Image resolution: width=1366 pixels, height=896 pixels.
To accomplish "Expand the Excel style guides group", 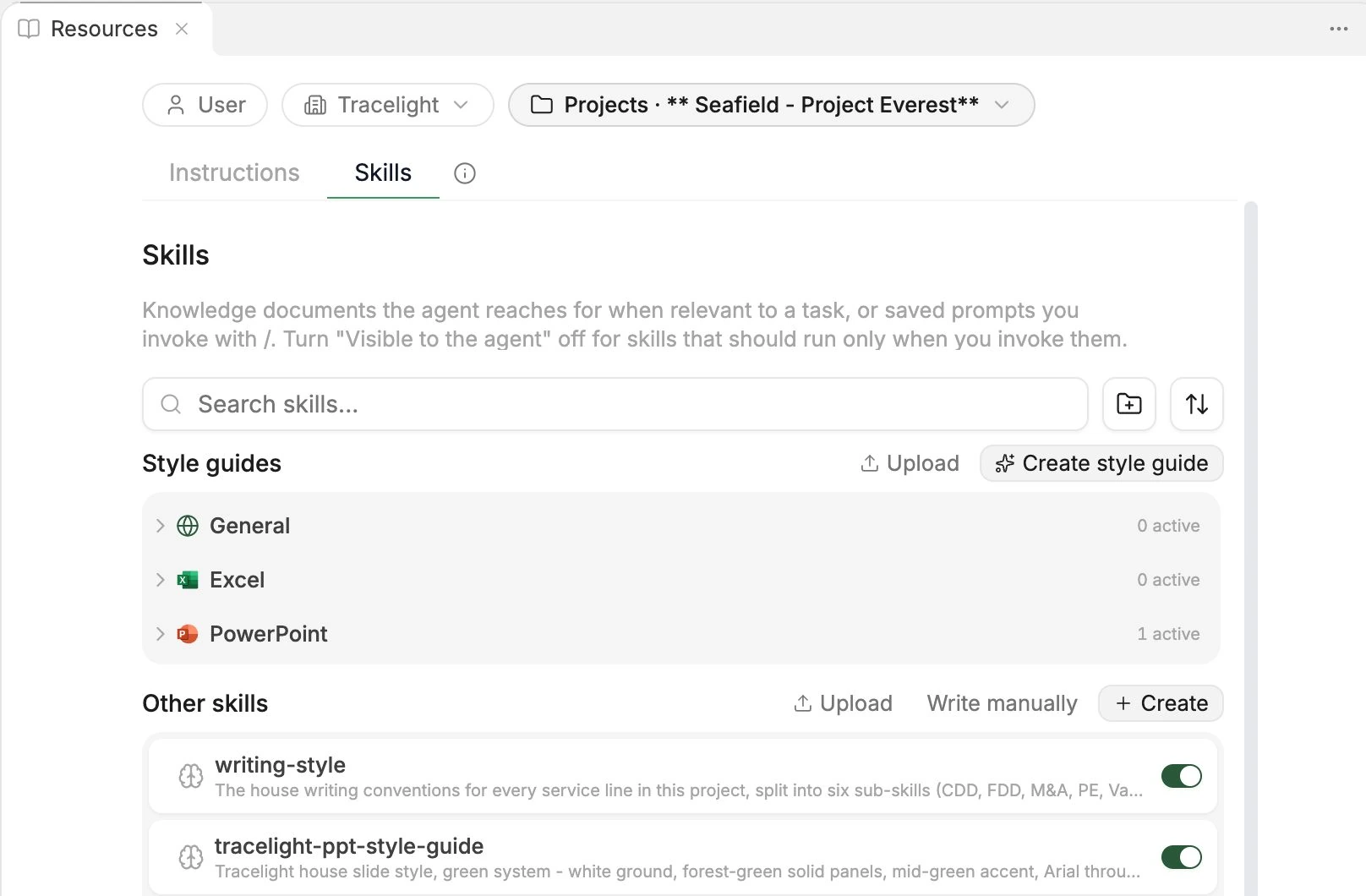I will click(x=161, y=580).
